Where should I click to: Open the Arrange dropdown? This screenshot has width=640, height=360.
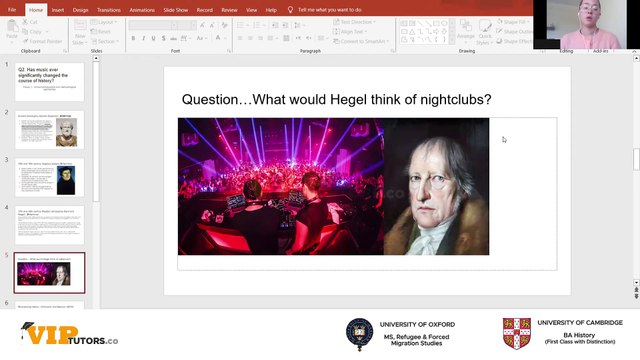point(466,31)
